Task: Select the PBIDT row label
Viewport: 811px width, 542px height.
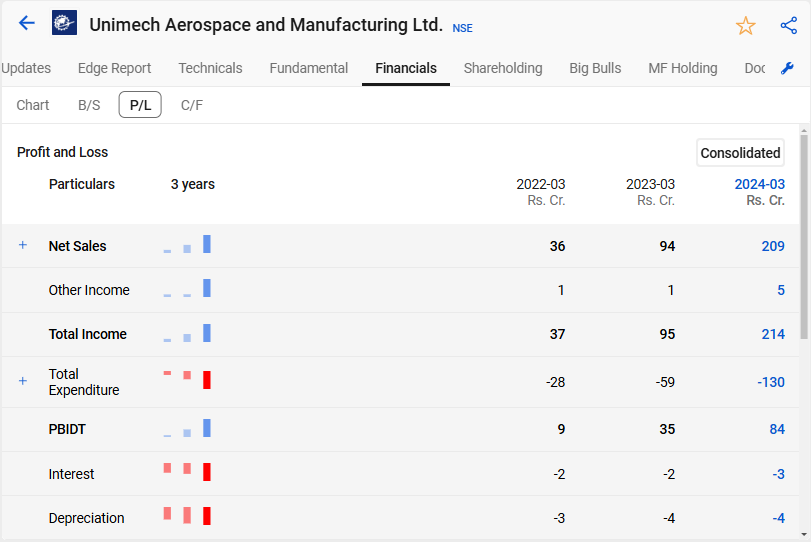Action: click(67, 429)
